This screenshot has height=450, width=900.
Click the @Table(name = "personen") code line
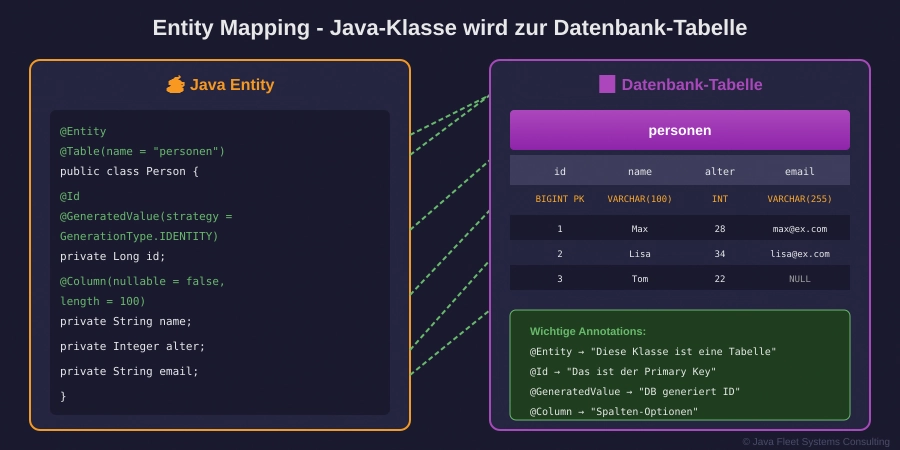point(142,151)
